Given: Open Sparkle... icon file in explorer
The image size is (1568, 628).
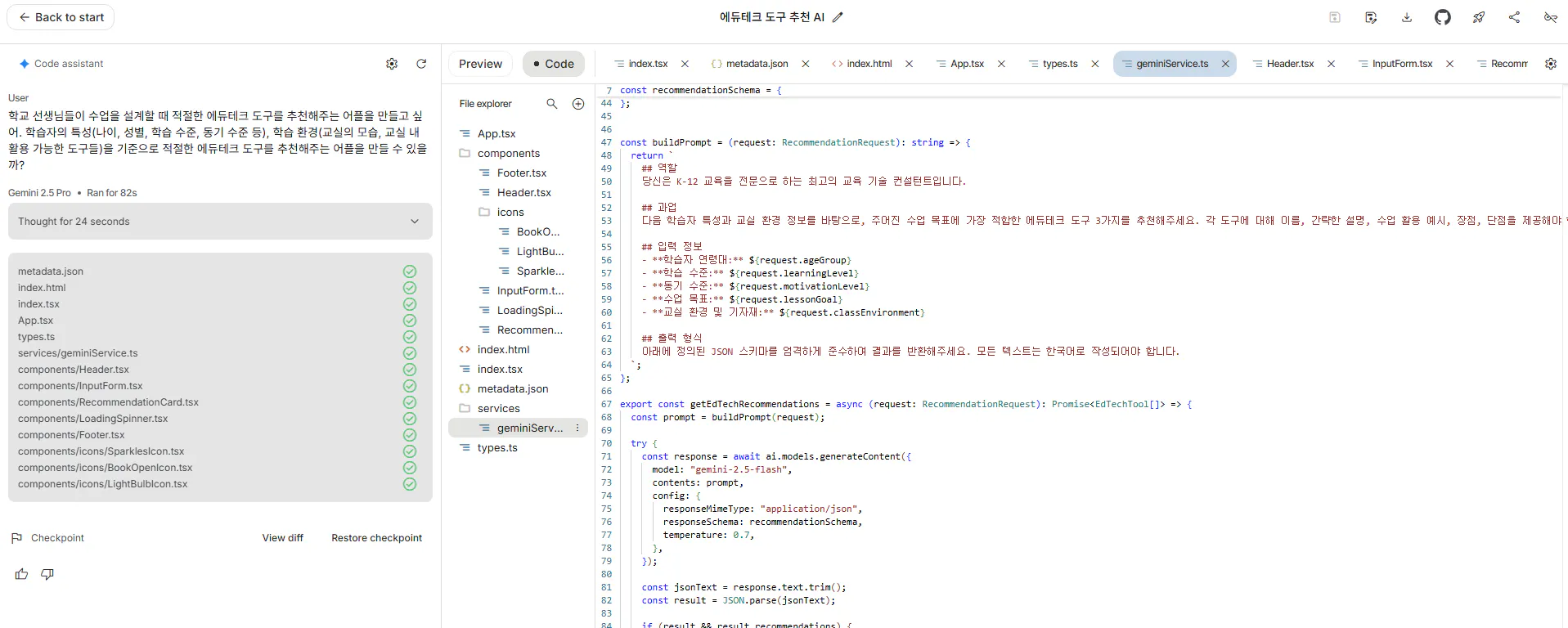Looking at the screenshot, I should (x=540, y=271).
